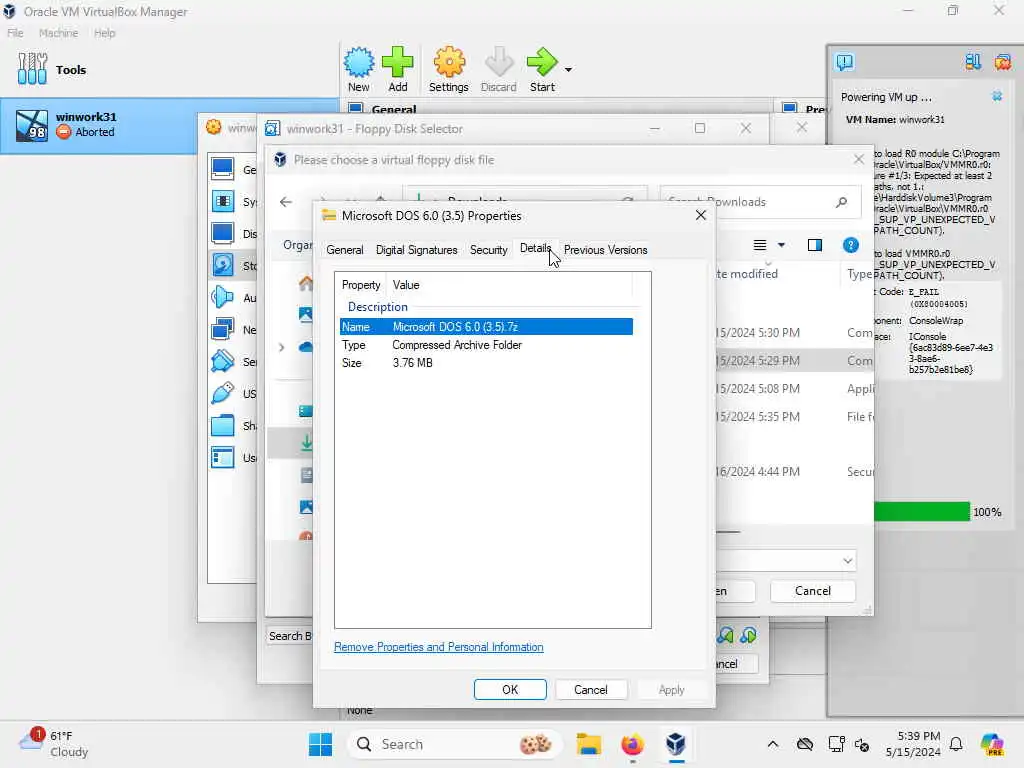Viewport: 1024px width, 768px height.
Task: Open VirtualBox Settings gear icon
Action: (x=449, y=69)
